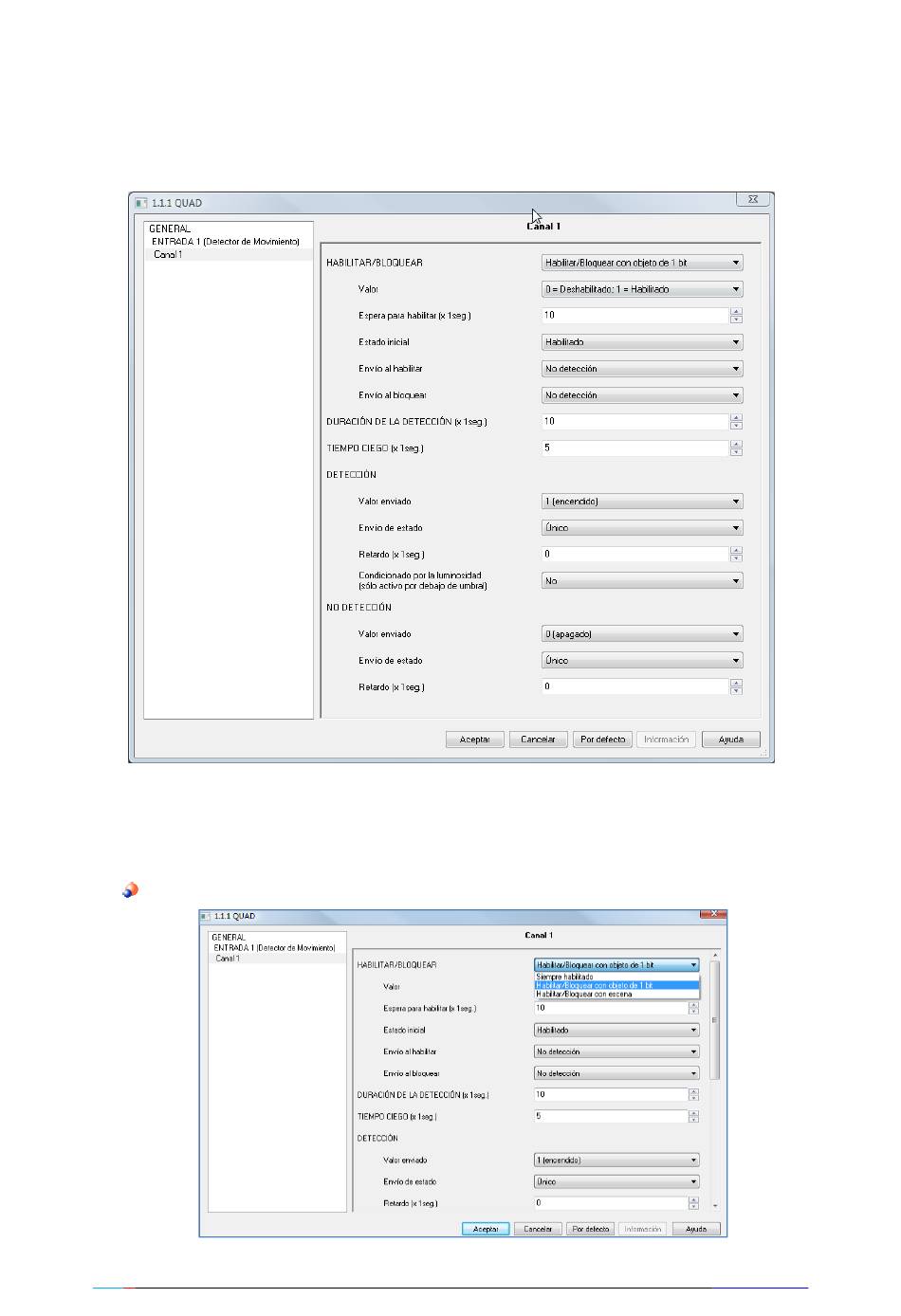
Task: Choose Habilitar/Bloquear con escena from open list
Action: 617,995
